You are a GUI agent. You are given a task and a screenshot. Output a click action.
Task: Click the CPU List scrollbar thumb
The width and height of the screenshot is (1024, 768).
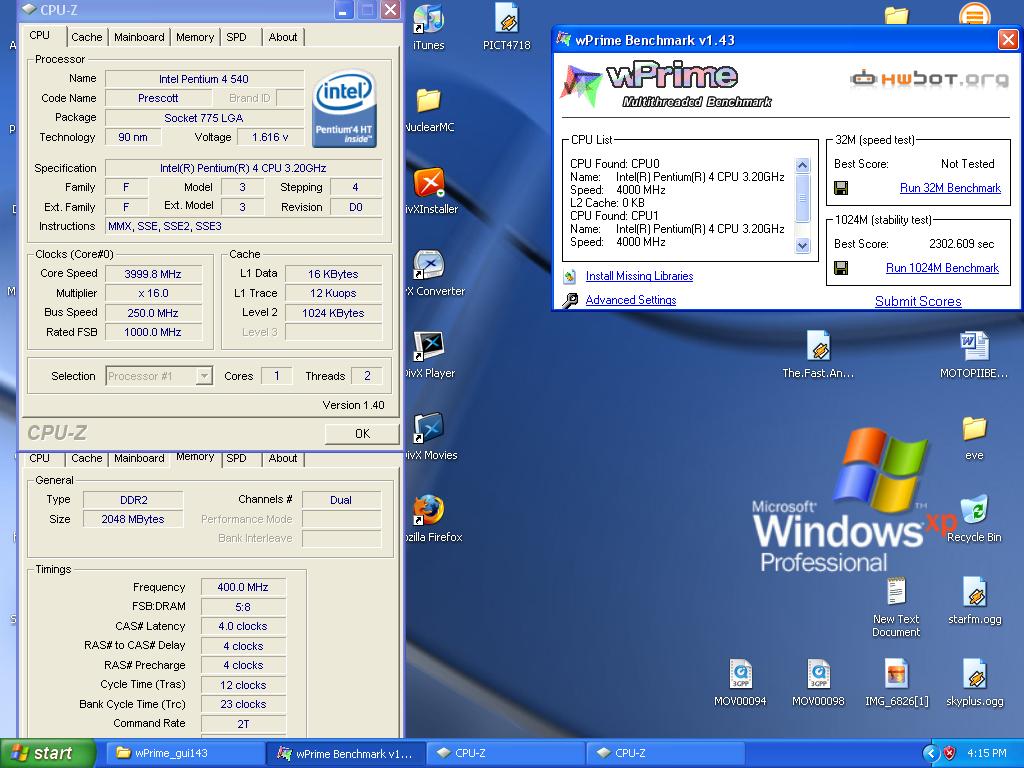(x=803, y=198)
